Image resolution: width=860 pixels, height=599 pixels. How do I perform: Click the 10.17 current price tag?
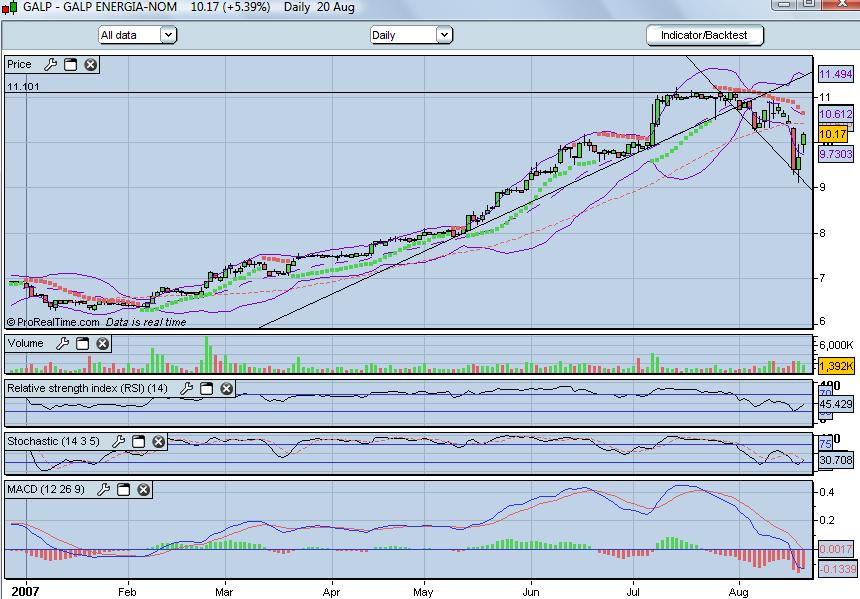point(833,134)
